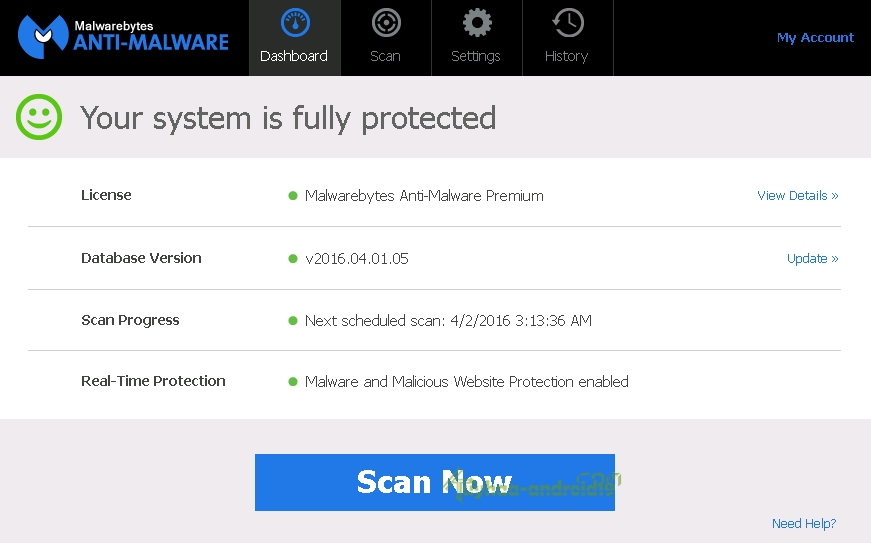Click 'Malware and Malicious Website Protection enabled'
871x543 pixels.
pyautogui.click(x=467, y=381)
